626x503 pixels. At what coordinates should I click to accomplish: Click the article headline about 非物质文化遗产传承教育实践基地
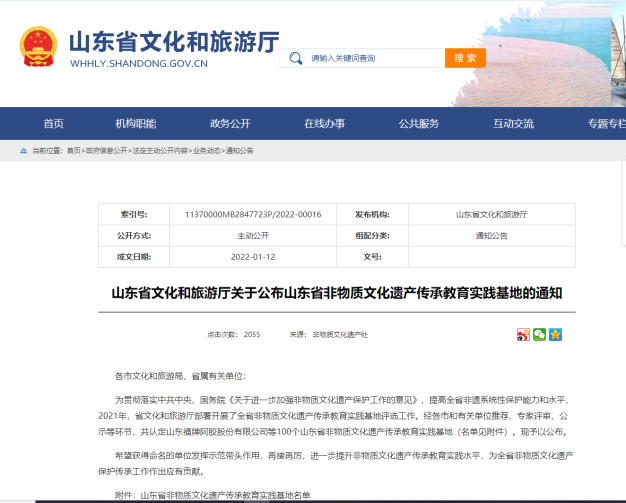337,293
